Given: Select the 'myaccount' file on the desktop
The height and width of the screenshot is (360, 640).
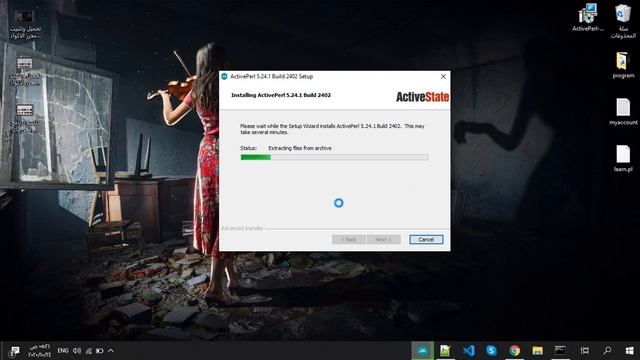Looking at the screenshot, I should (x=623, y=112).
